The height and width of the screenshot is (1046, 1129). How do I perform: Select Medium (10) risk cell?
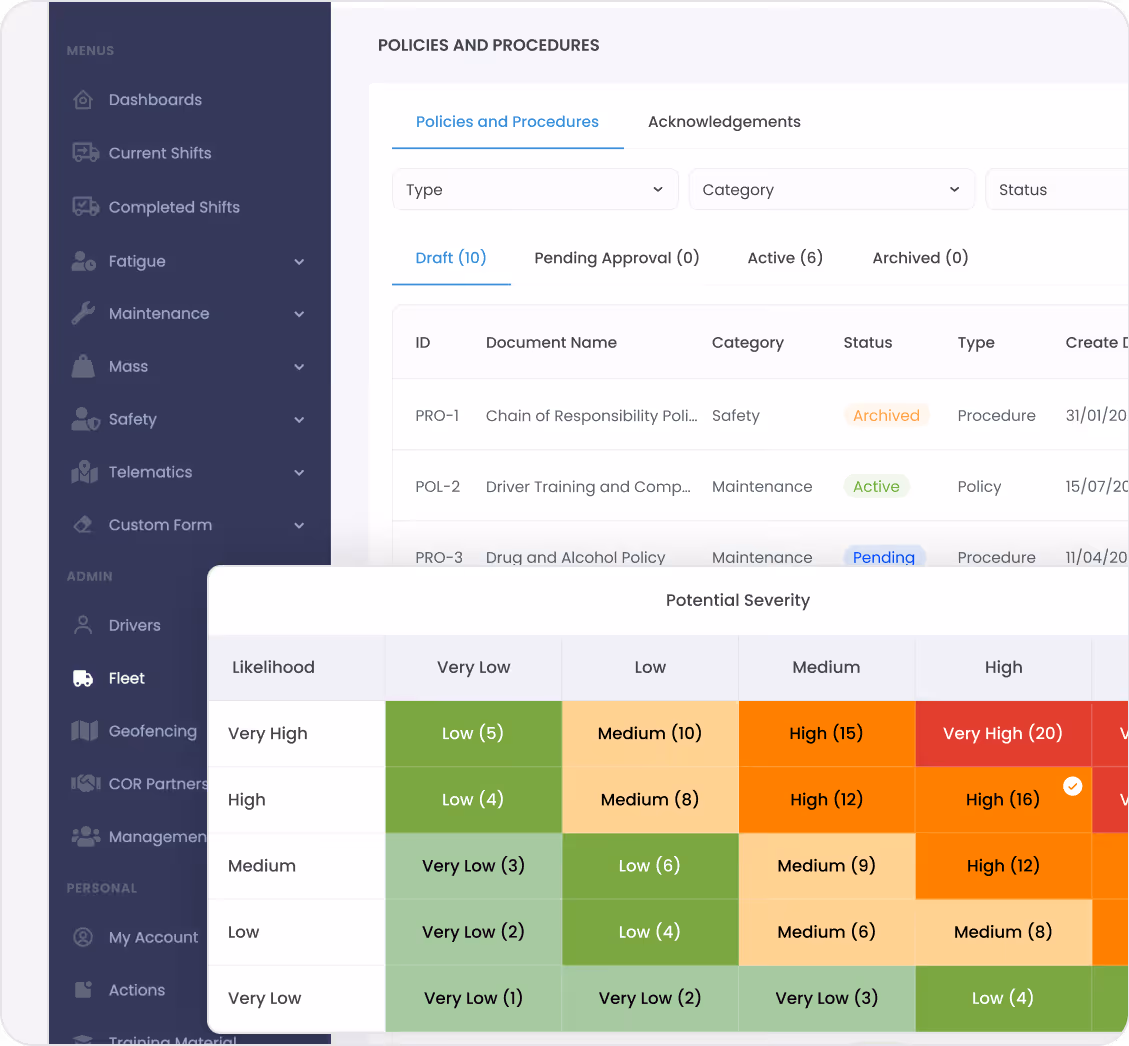pos(649,733)
